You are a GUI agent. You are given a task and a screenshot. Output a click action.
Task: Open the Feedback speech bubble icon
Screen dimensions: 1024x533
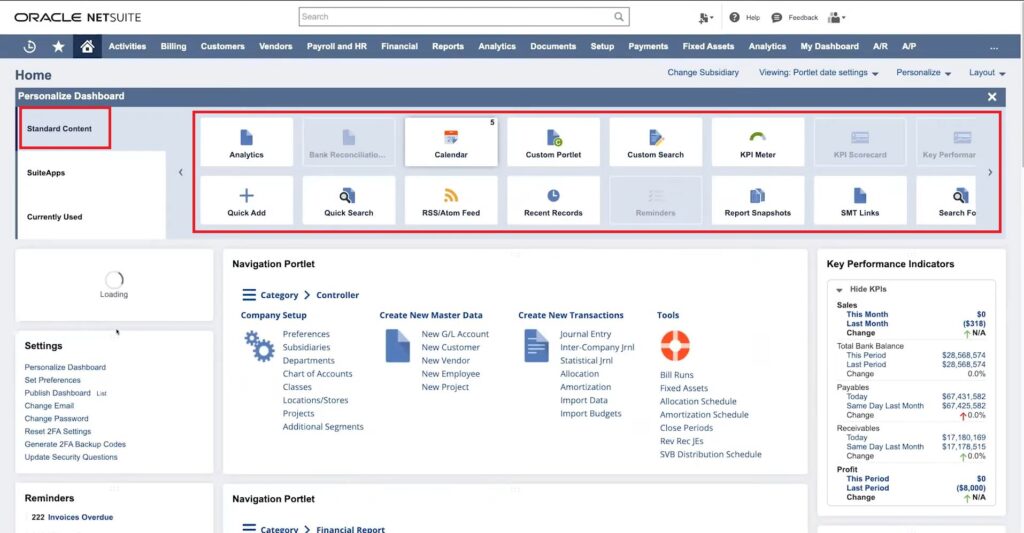(776, 18)
